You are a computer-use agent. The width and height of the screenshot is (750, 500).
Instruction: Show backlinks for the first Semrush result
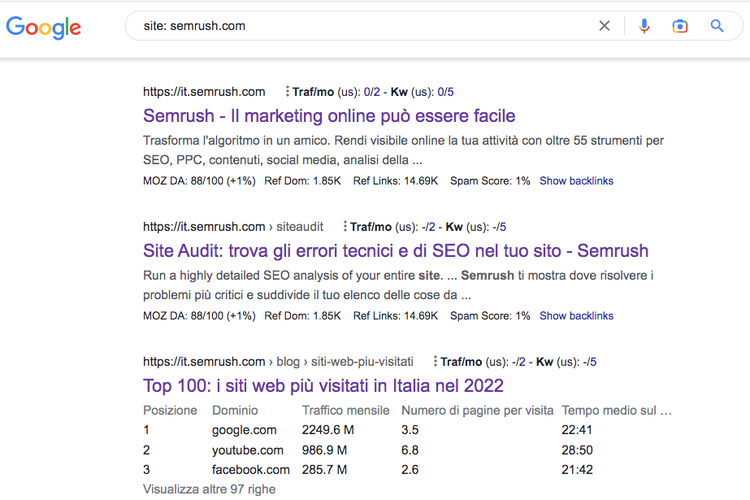coord(576,181)
